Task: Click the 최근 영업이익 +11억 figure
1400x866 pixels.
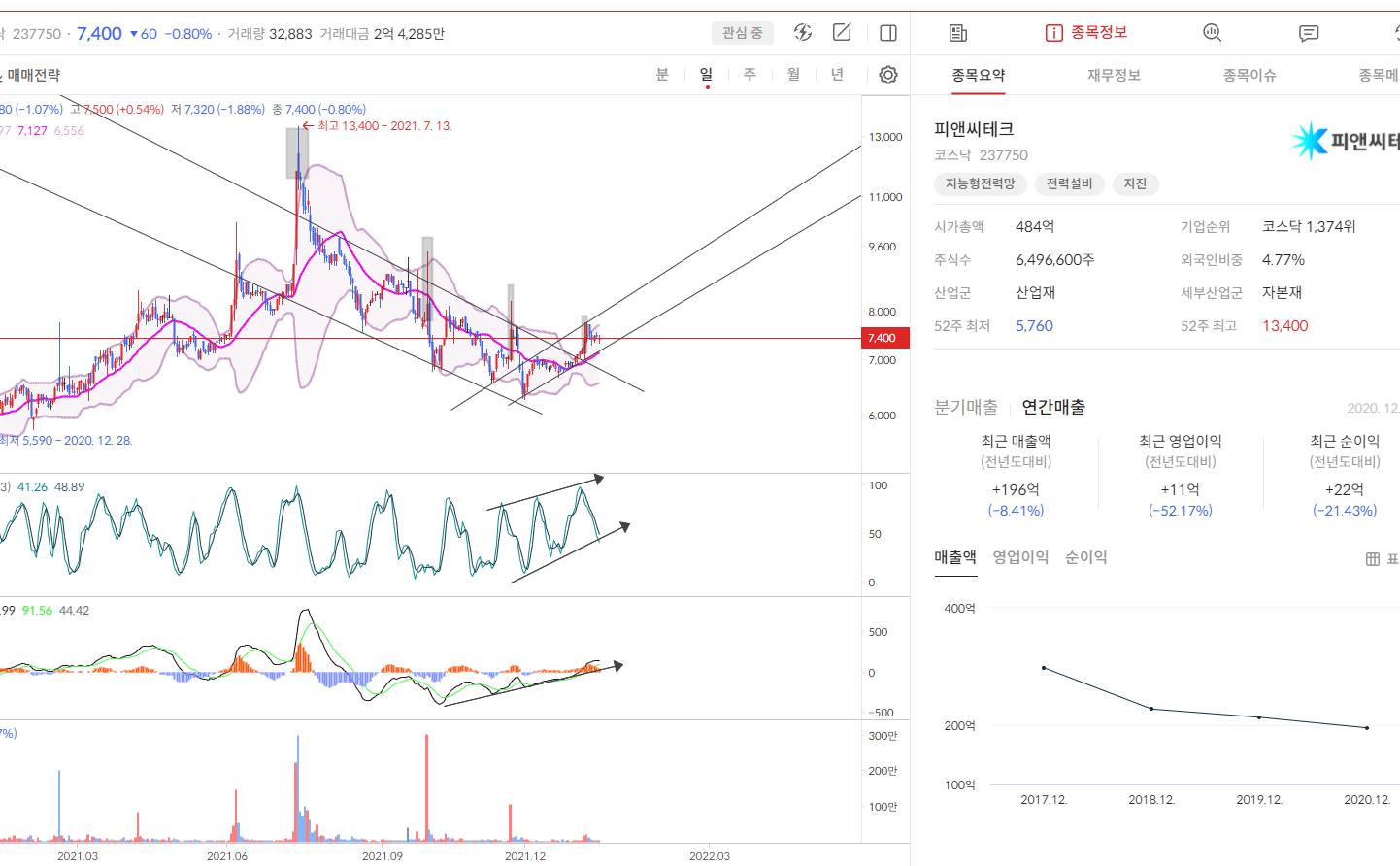Action: pos(1181,490)
